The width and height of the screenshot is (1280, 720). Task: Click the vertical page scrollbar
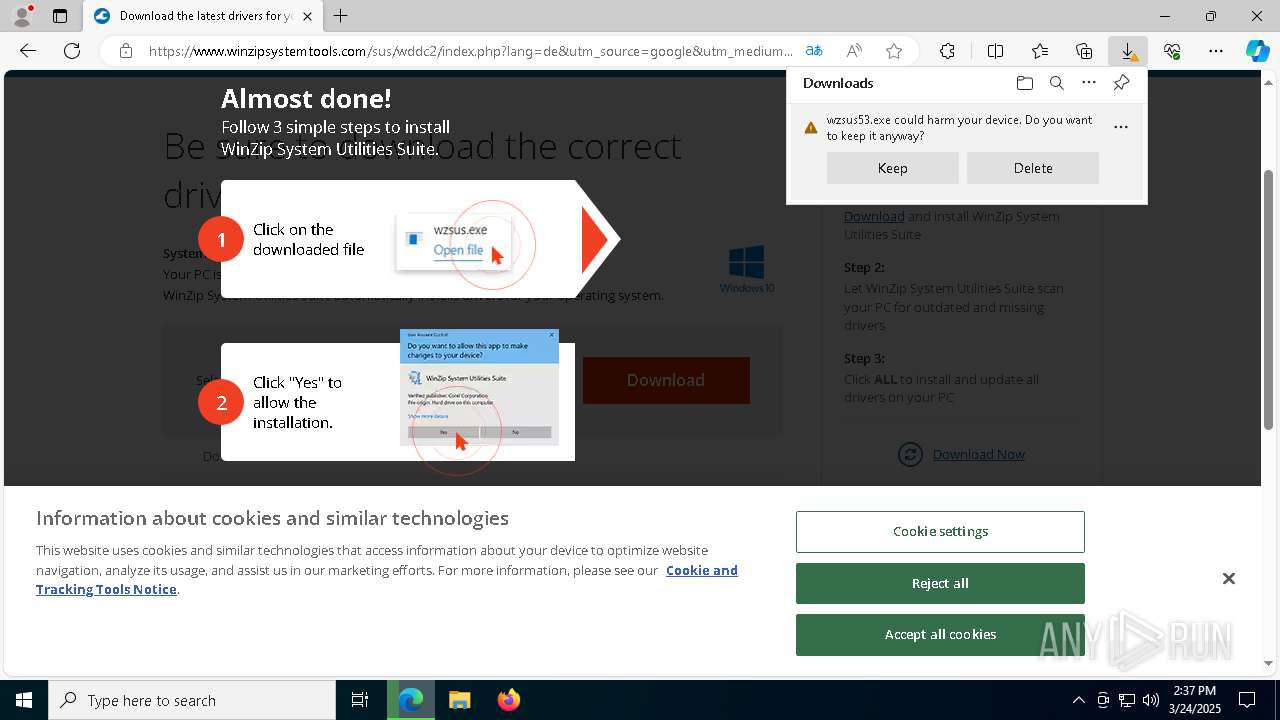[1269, 300]
